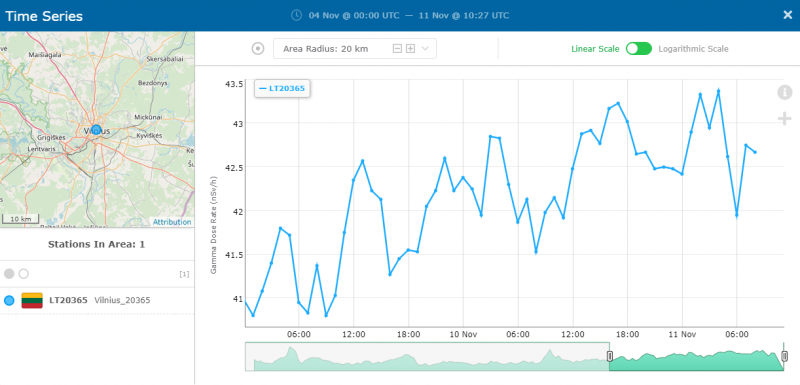
Task: Select the filled grey circle filter
Action: 9,274
